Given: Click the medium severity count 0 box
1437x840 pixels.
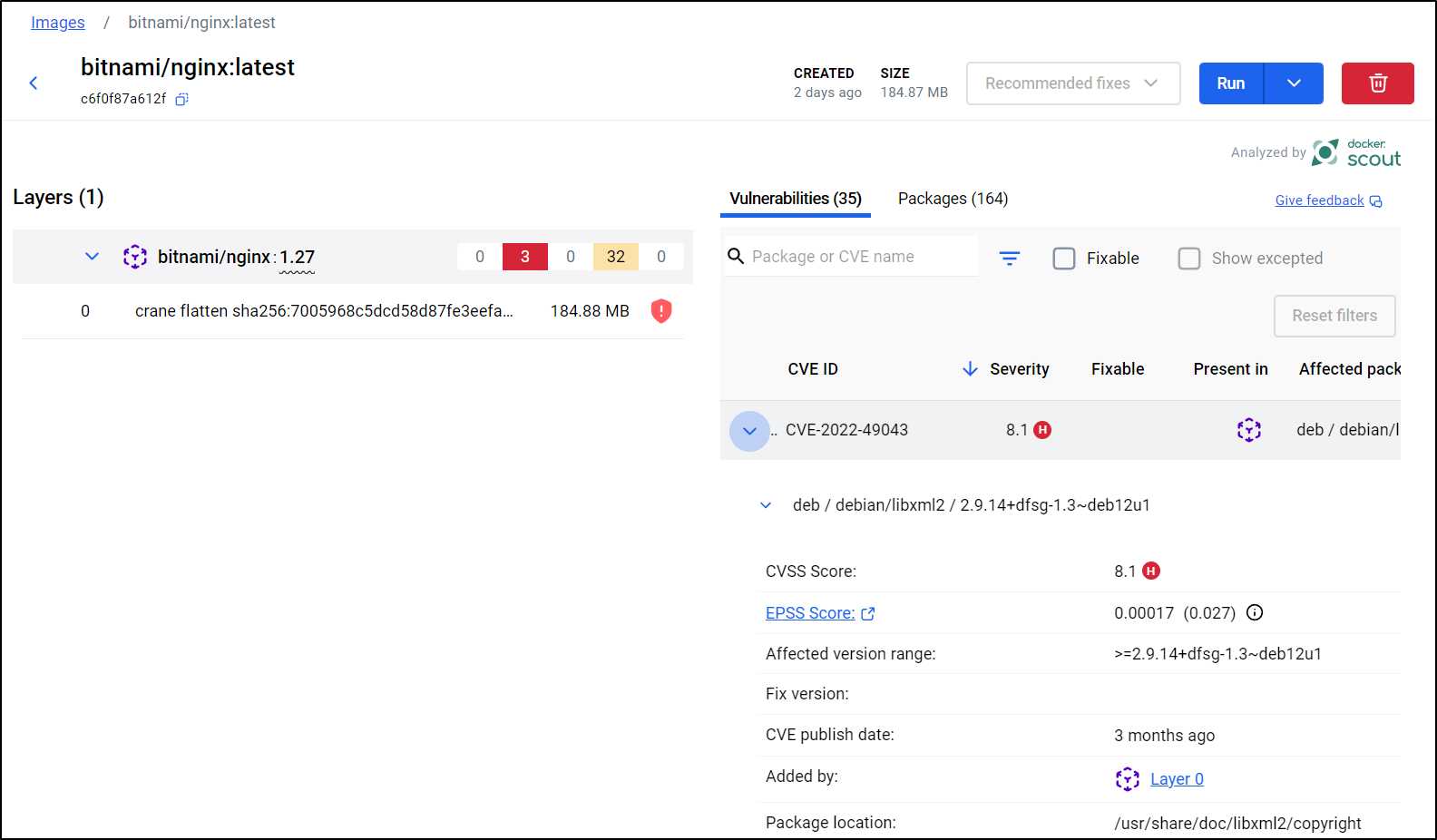Looking at the screenshot, I should tap(571, 257).
